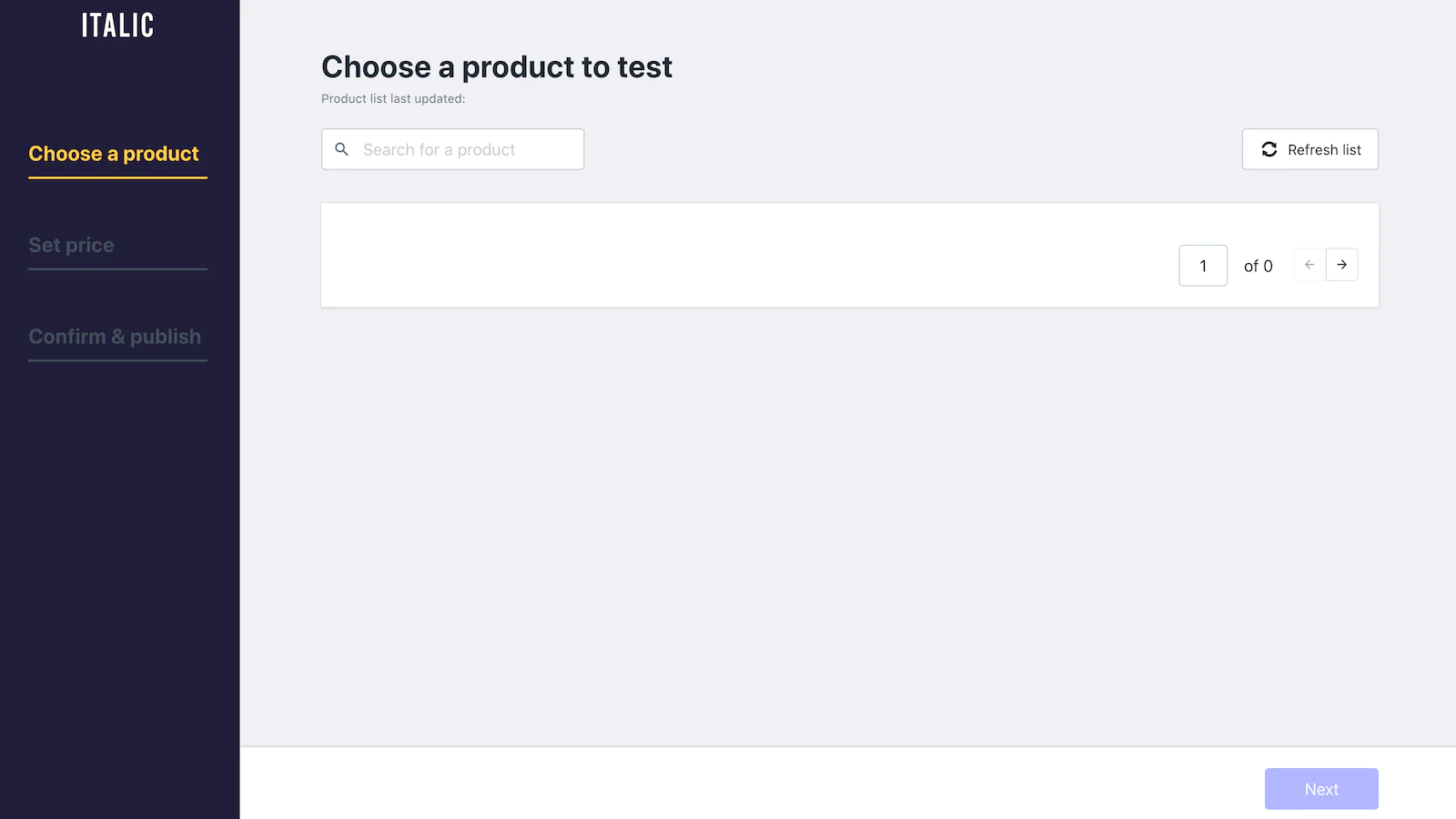
Task: Click the Product list last updated text
Action: [393, 98]
